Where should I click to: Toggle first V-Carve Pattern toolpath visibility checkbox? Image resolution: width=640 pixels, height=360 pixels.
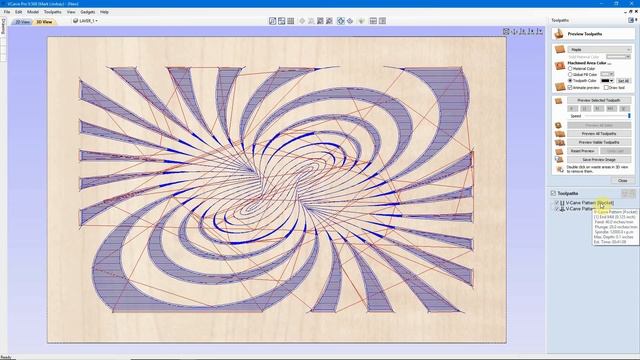[x=557, y=203]
